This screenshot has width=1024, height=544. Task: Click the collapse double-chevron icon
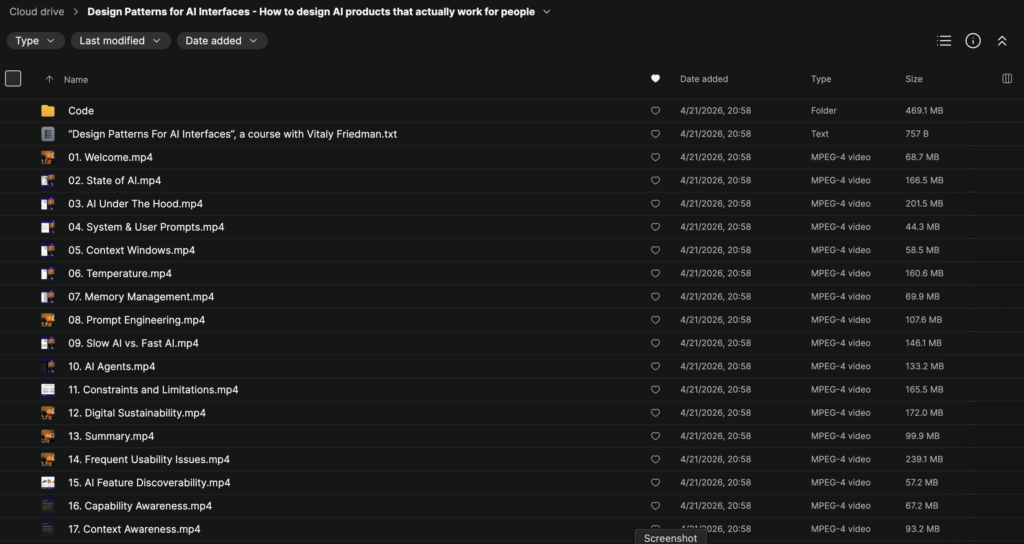1001,41
